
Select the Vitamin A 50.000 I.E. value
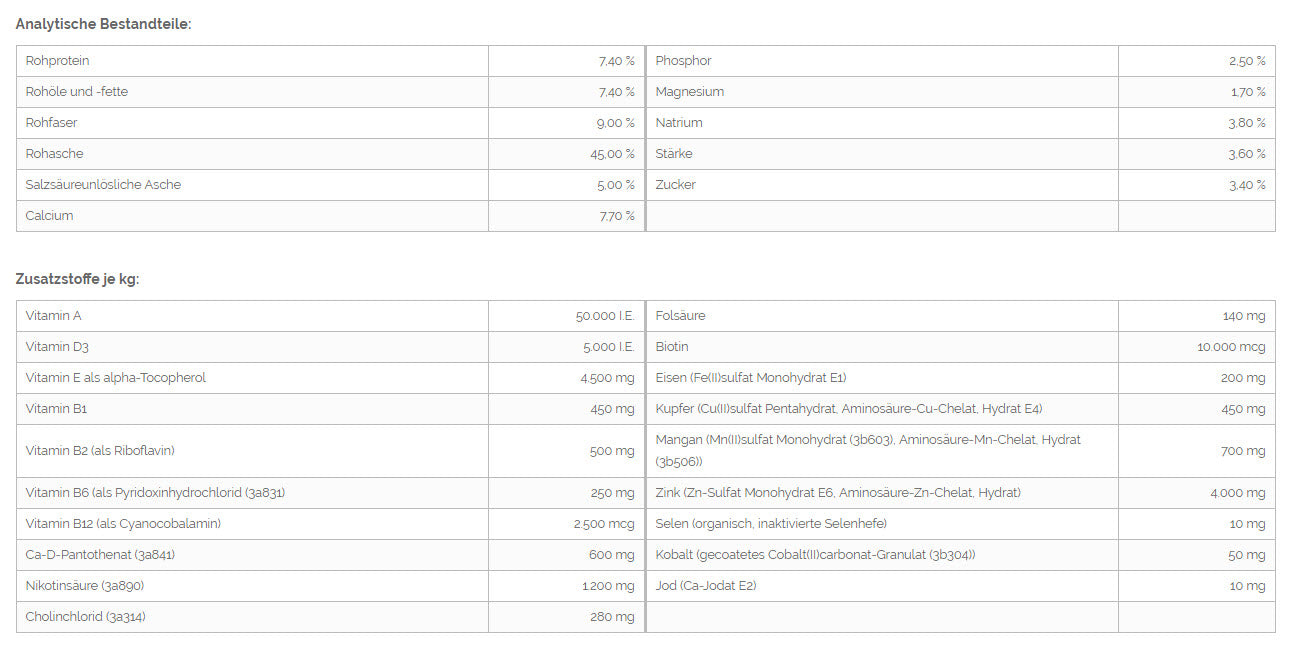(x=605, y=316)
